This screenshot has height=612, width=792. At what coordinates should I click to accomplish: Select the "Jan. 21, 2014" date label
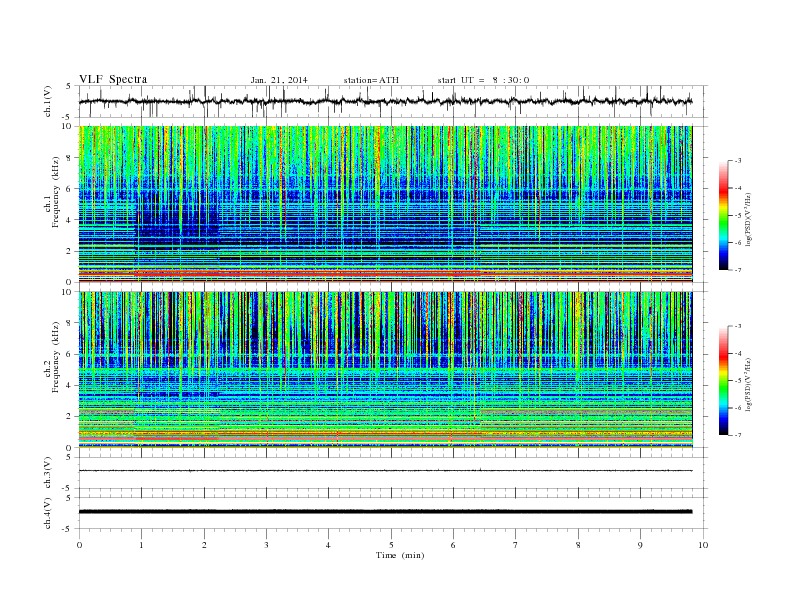279,80
